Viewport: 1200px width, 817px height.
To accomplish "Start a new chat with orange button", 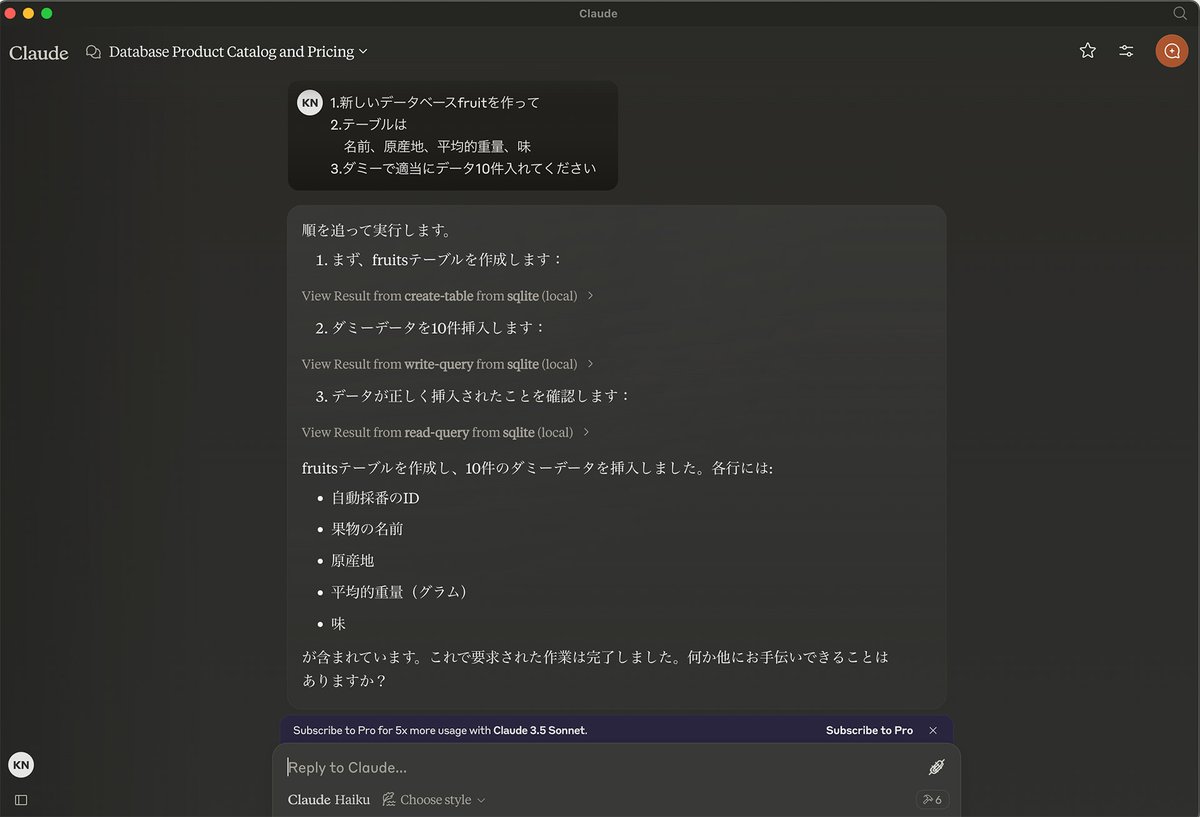I will pyautogui.click(x=1172, y=51).
